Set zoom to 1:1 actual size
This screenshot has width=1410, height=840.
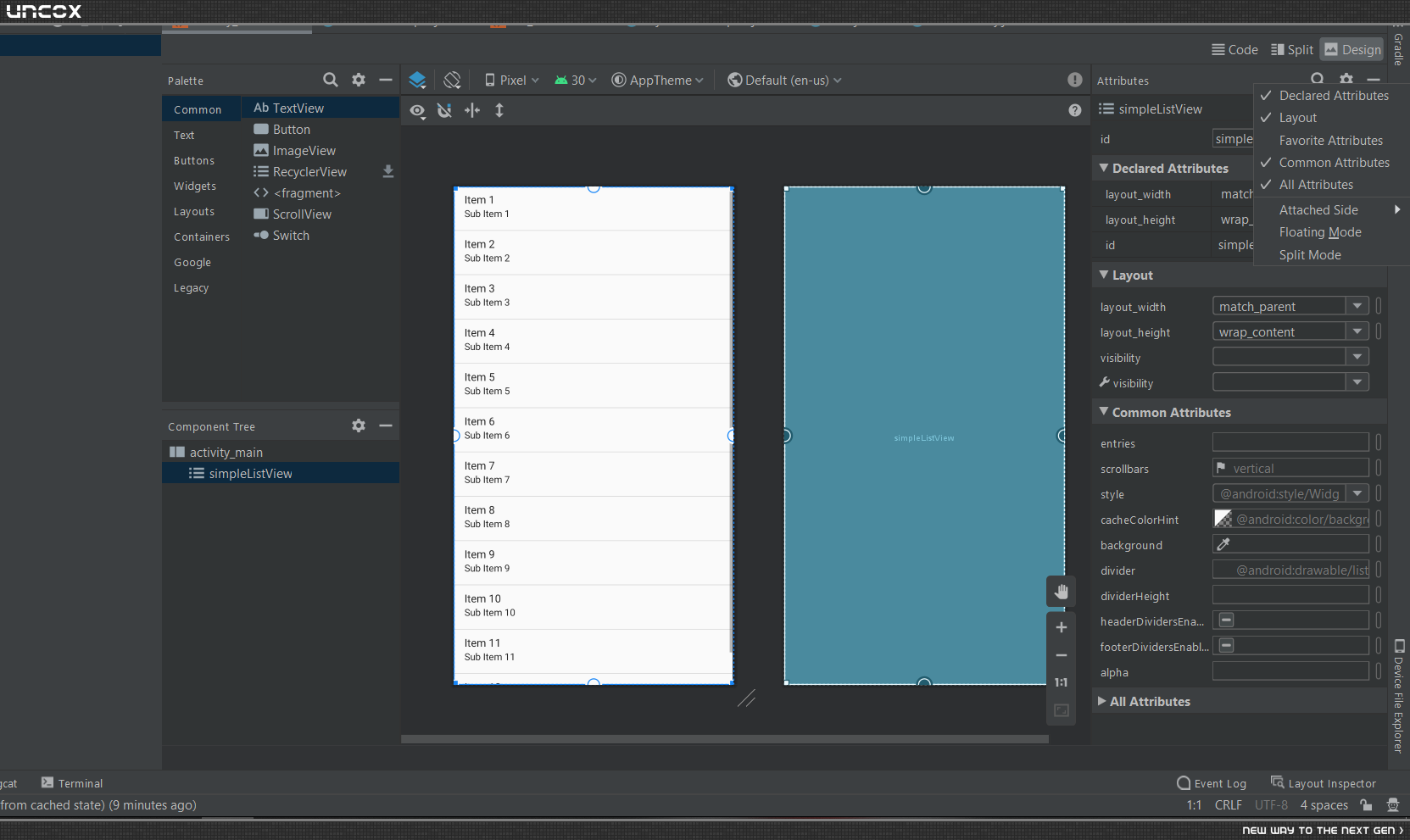tap(1062, 682)
